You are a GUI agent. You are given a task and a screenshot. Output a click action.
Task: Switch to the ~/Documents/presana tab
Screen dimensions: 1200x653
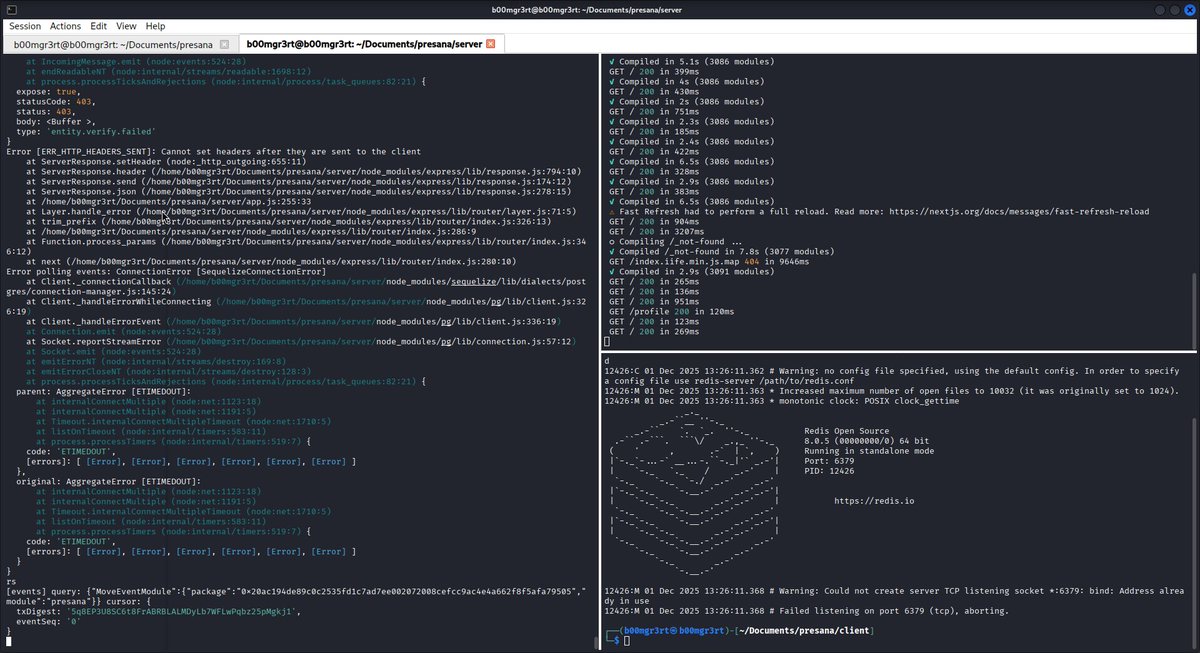click(x=112, y=45)
